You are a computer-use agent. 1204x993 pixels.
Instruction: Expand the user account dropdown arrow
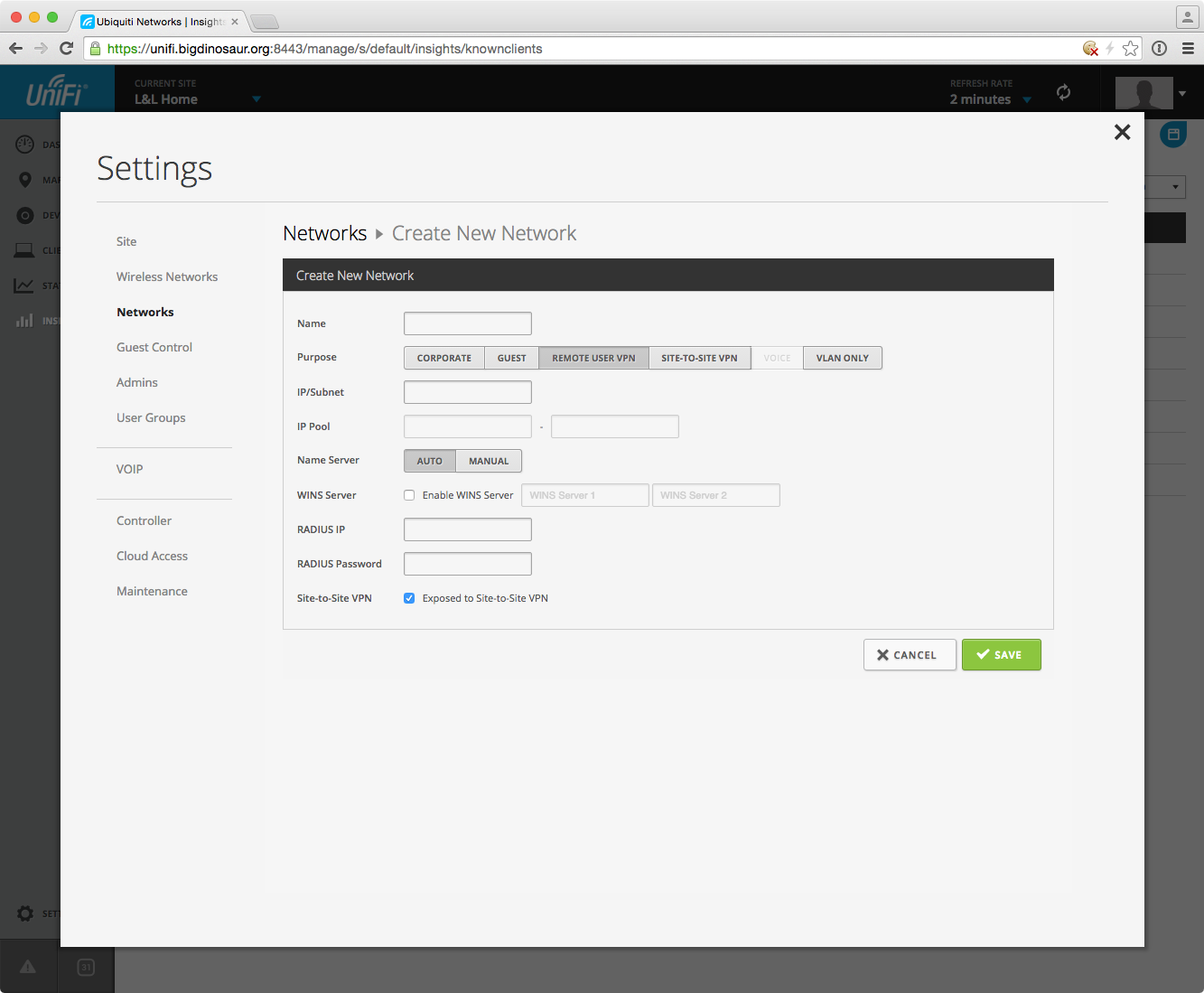1182,93
